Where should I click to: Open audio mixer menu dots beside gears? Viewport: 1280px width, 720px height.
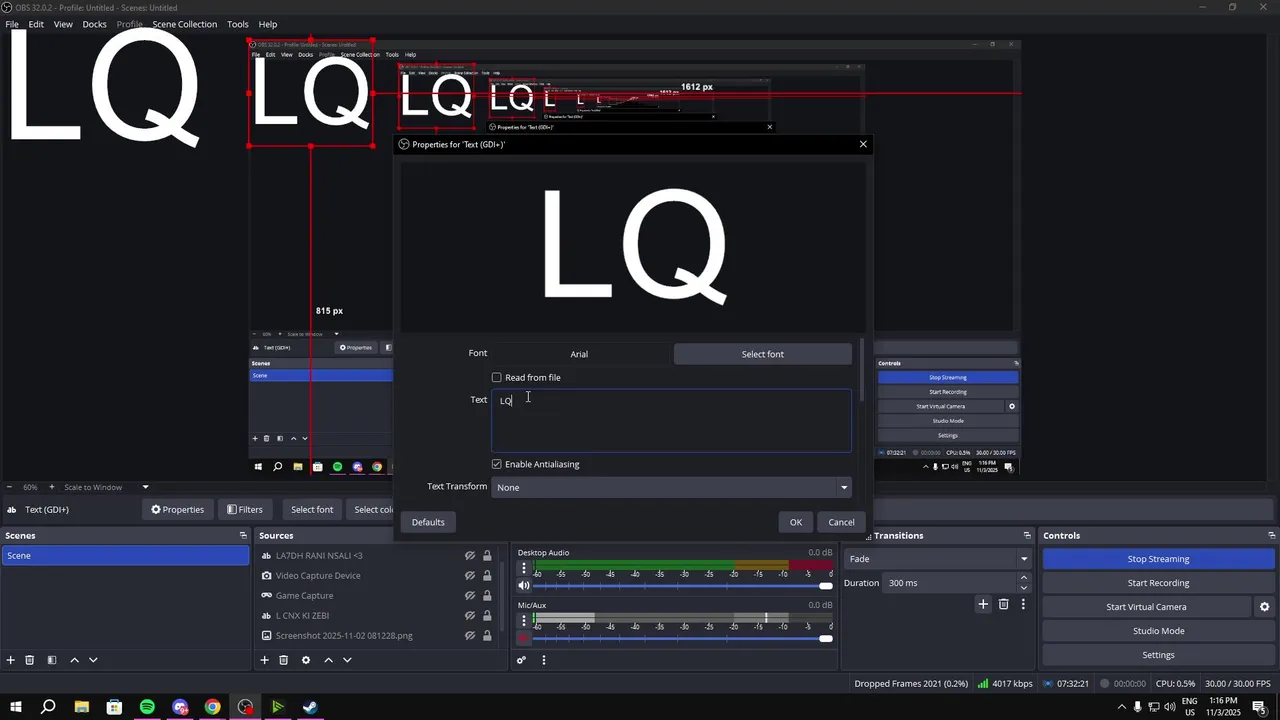tap(544, 660)
